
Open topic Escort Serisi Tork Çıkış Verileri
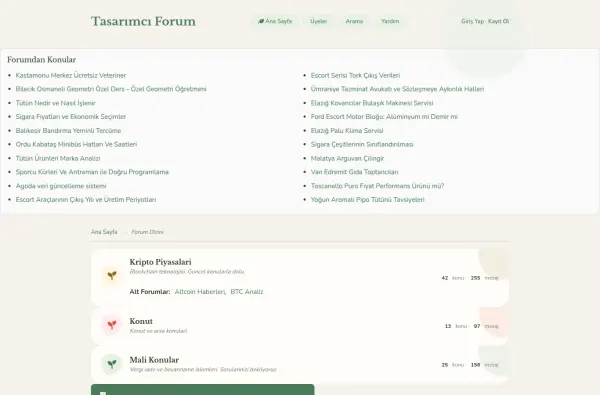click(355, 75)
